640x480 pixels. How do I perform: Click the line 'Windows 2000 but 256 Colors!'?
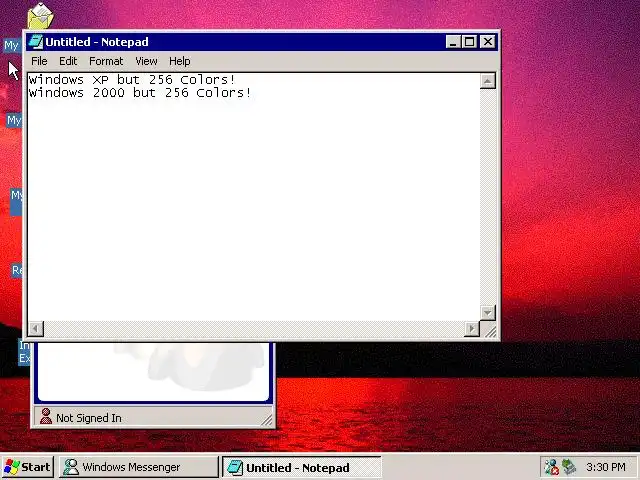140,93
